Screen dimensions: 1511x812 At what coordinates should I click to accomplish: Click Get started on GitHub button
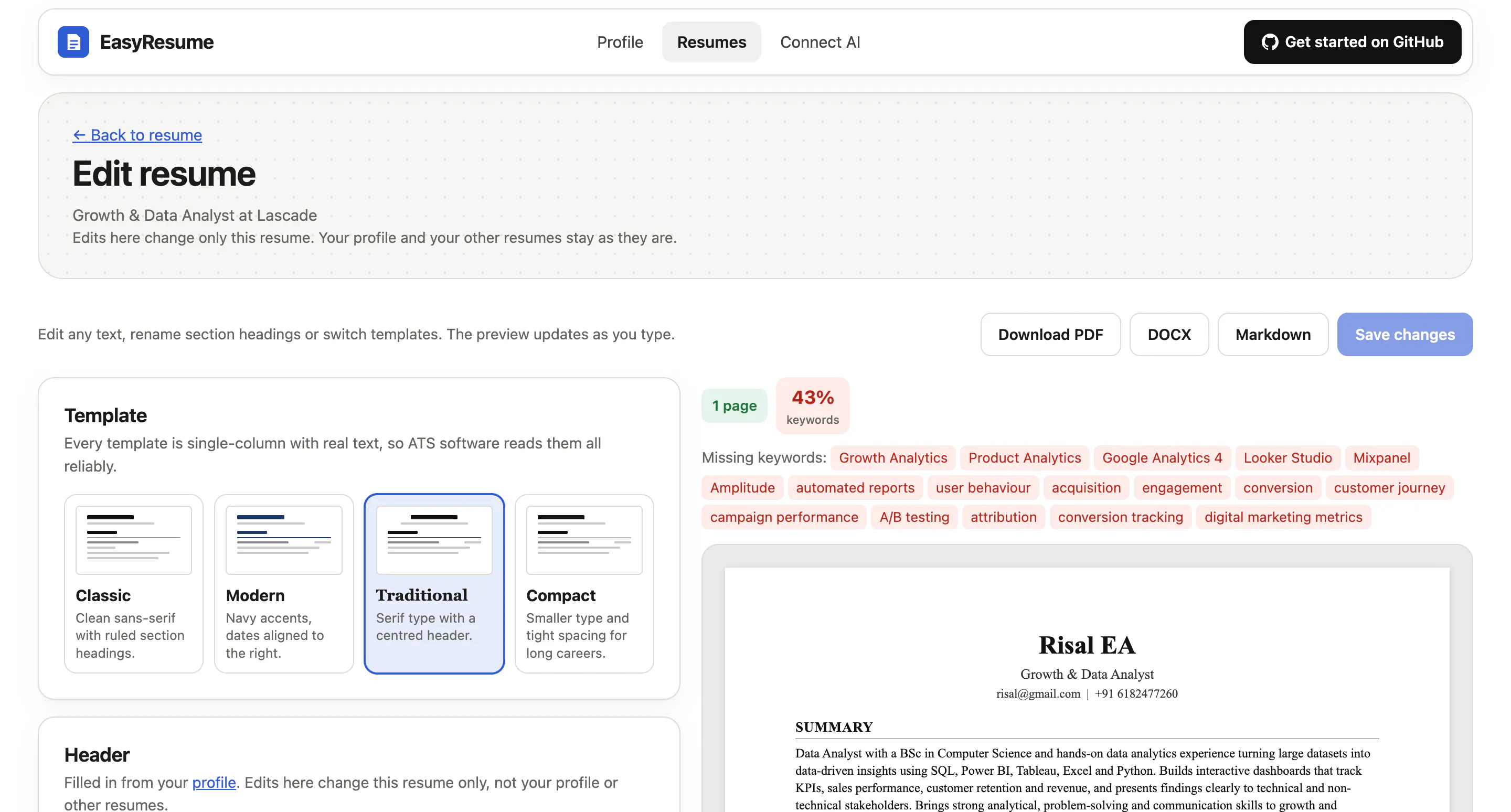(1352, 41)
